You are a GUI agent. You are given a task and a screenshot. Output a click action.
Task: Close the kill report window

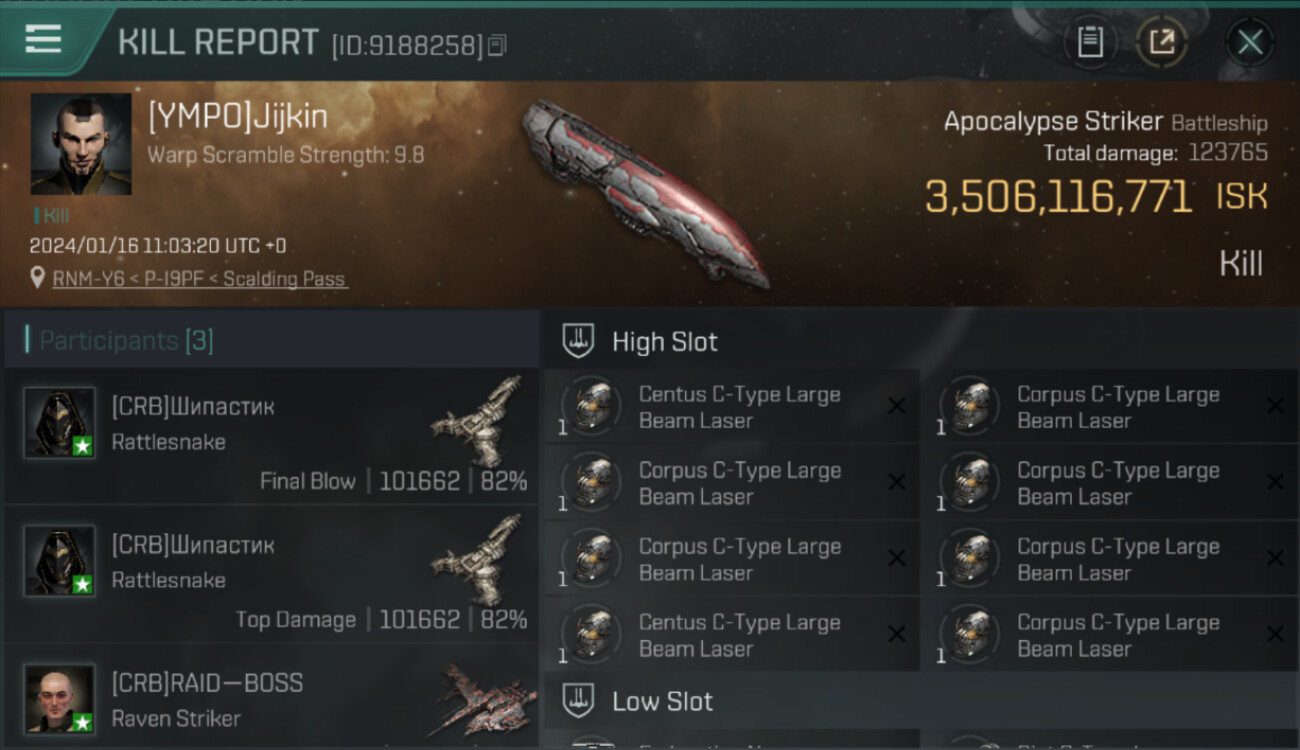[1250, 42]
